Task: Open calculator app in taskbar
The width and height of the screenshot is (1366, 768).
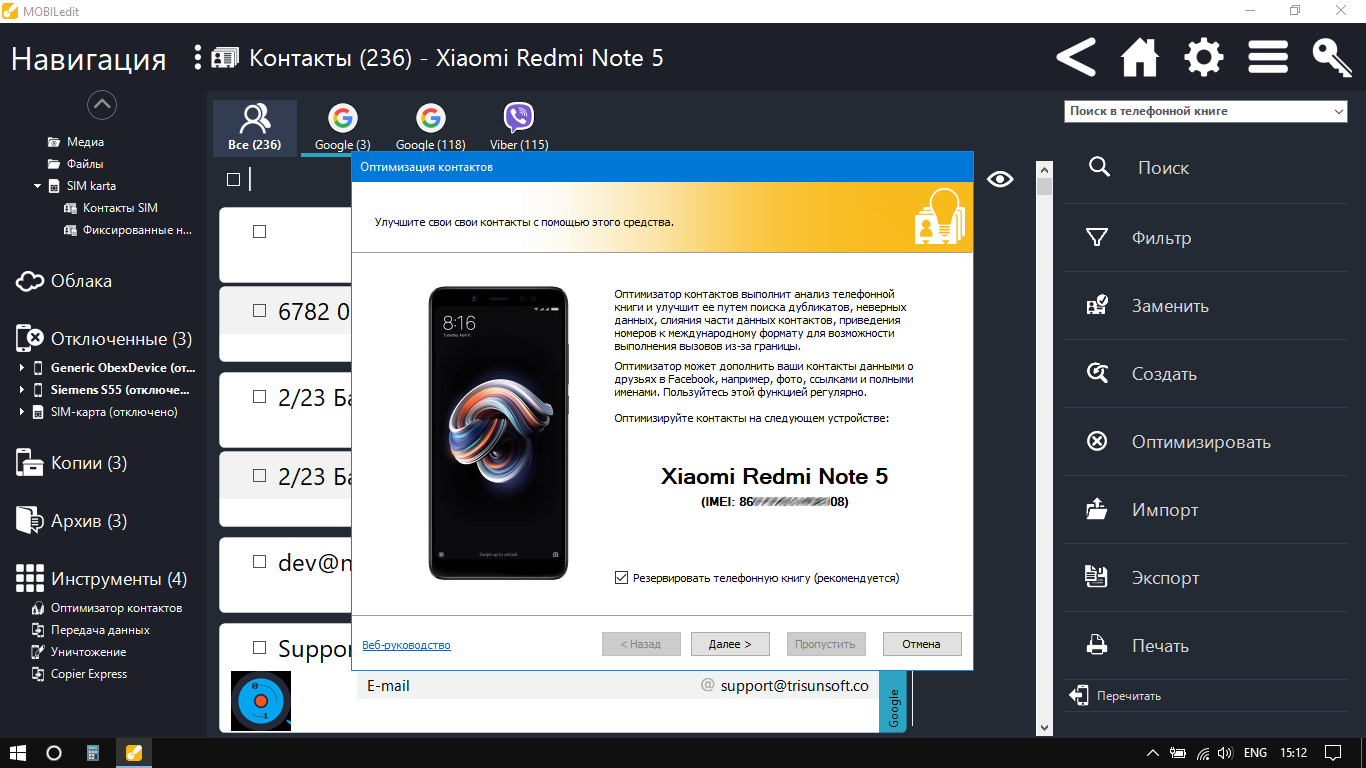Action: (x=93, y=752)
